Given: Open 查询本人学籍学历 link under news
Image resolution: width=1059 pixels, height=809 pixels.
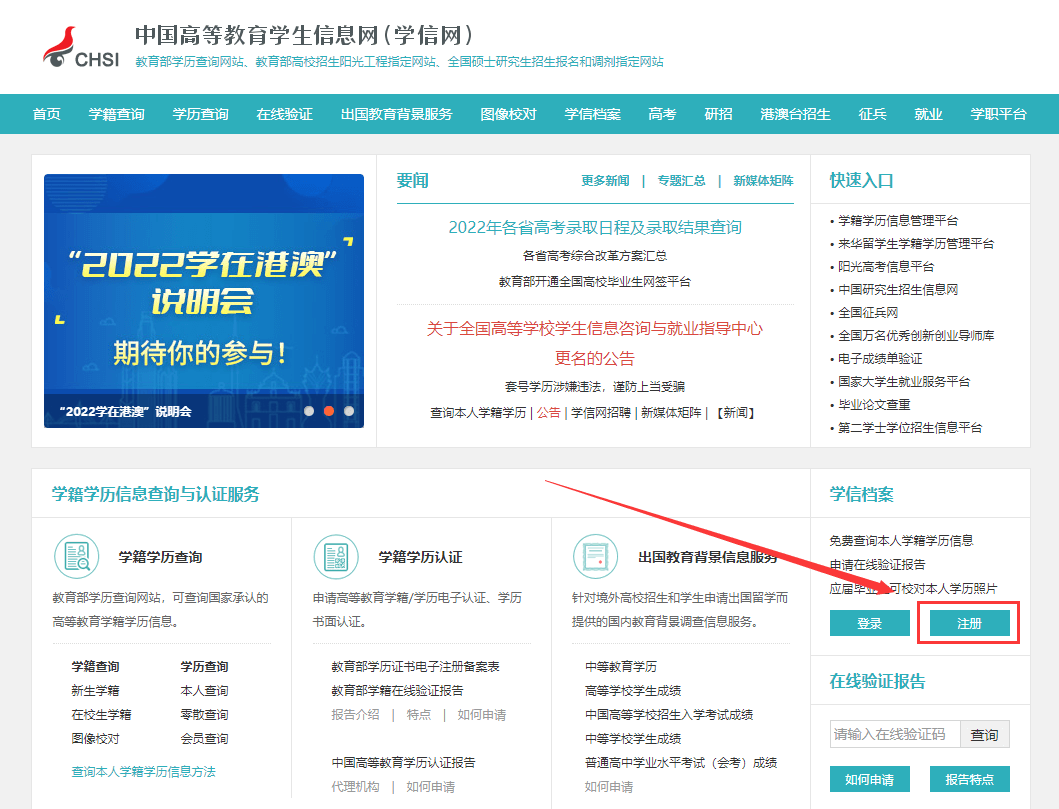Looking at the screenshot, I should tap(478, 413).
